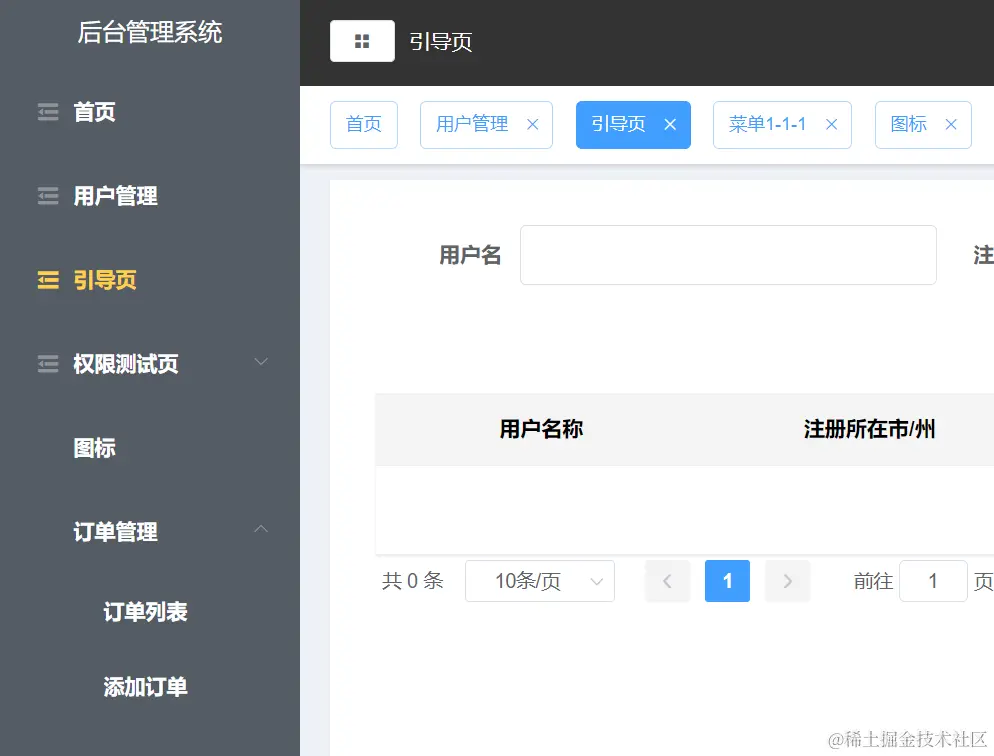994x756 pixels.
Task: Go to previous page arrow in pagination
Action: click(668, 581)
